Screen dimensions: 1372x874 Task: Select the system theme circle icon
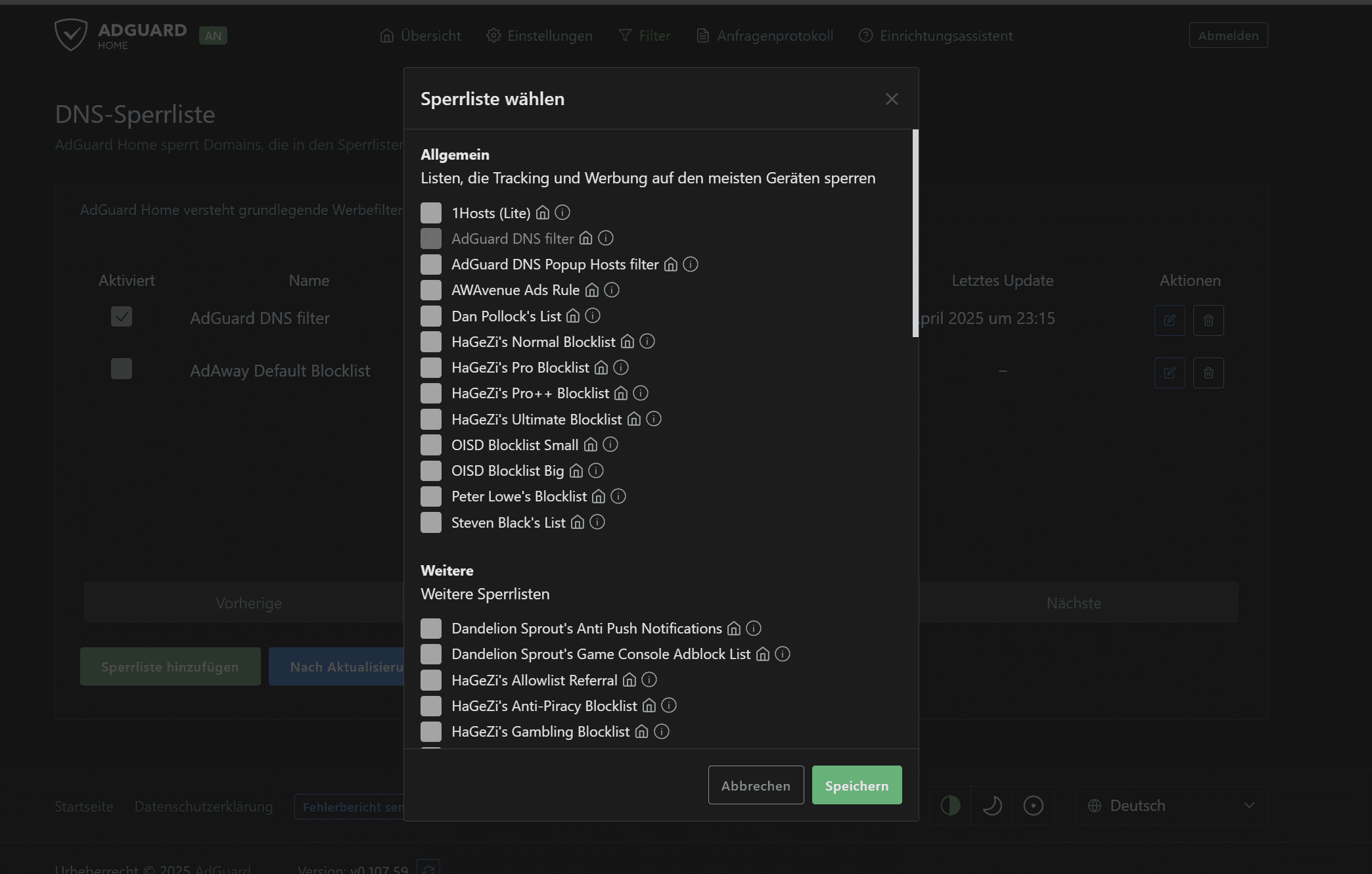click(1033, 805)
